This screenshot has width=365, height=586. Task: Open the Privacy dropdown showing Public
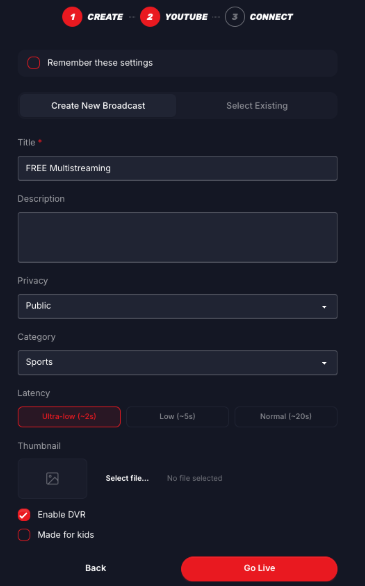tap(177, 306)
